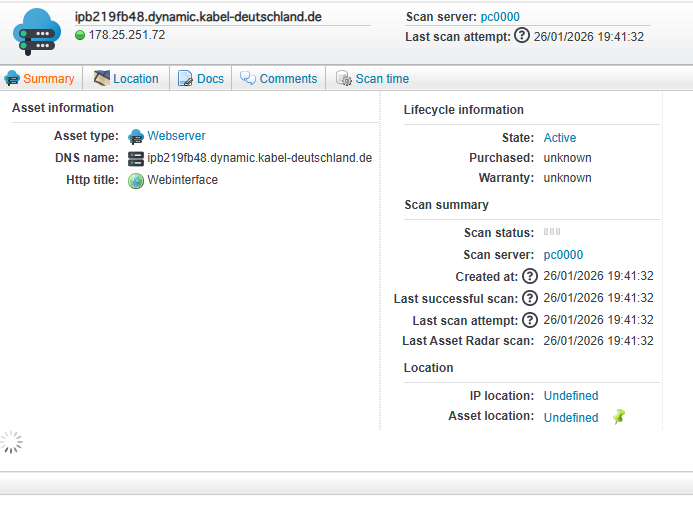Switch to the Summary tab
The image size is (693, 523).
coord(49,79)
